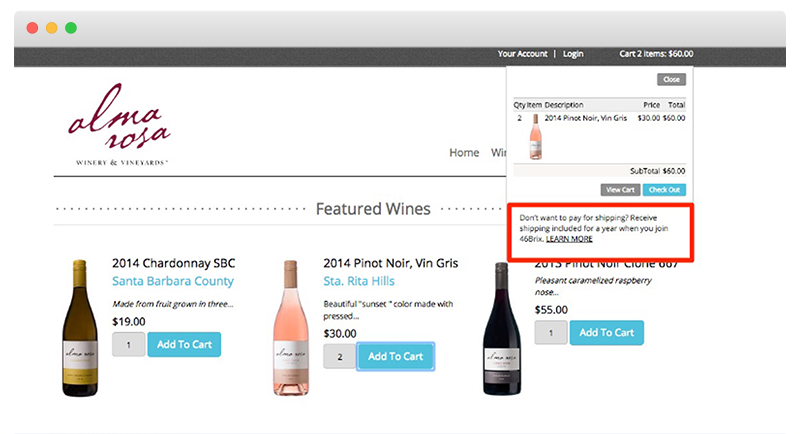Screen dimensions: 800x434
Task: Click the 'Made from fruit grown in three...' text
Action: (172, 304)
